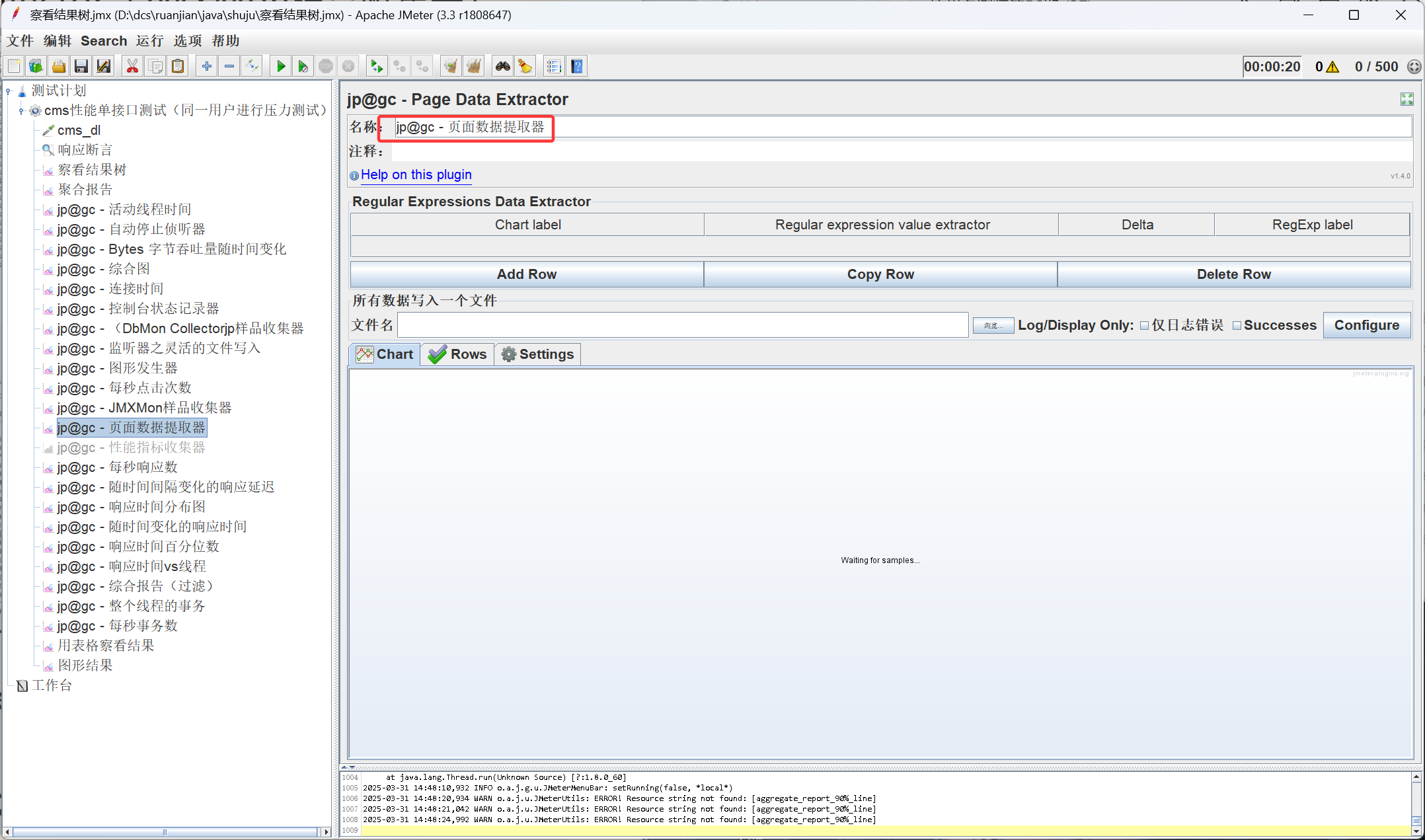Open the 运行 menu

tap(149, 41)
